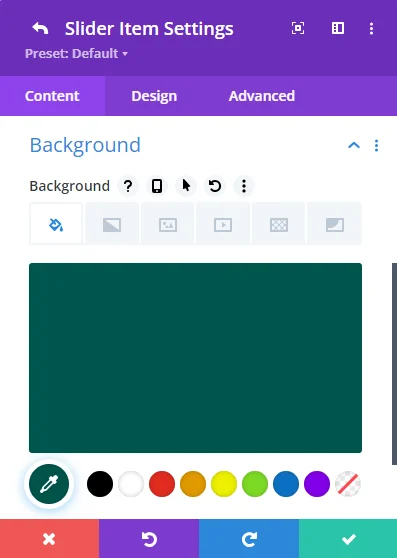Choose the yellow color swatch
The height and width of the screenshot is (558, 397).
click(x=224, y=484)
